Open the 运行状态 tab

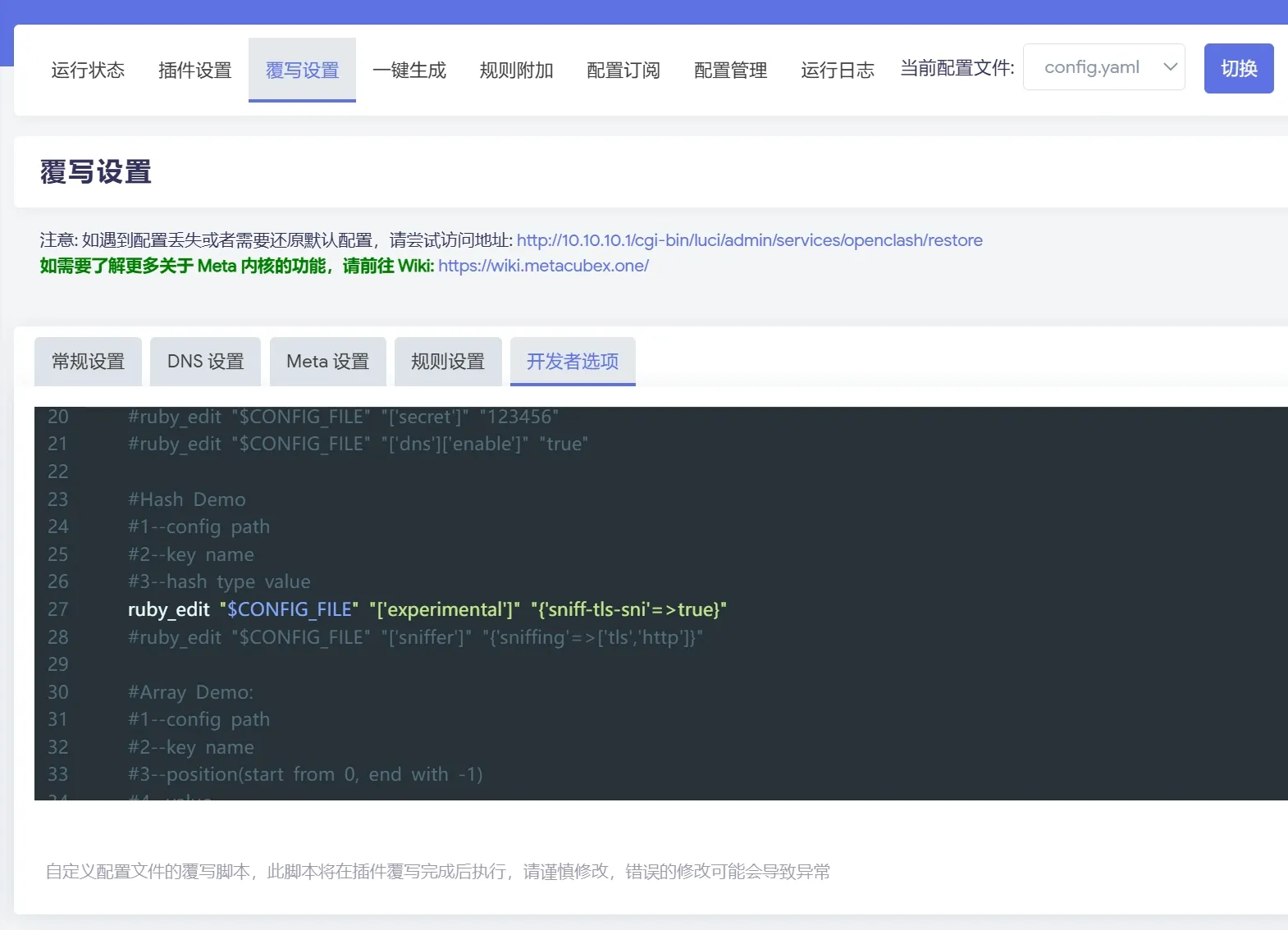[88, 71]
